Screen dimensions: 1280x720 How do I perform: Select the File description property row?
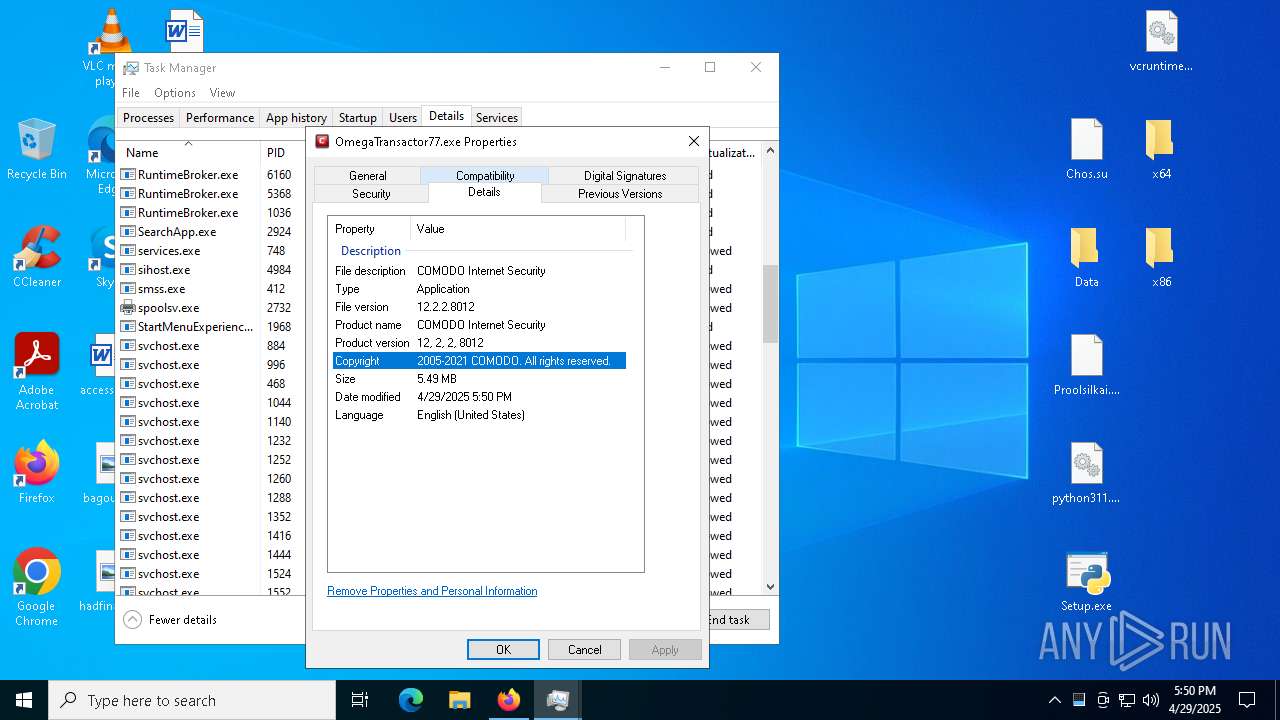[479, 271]
